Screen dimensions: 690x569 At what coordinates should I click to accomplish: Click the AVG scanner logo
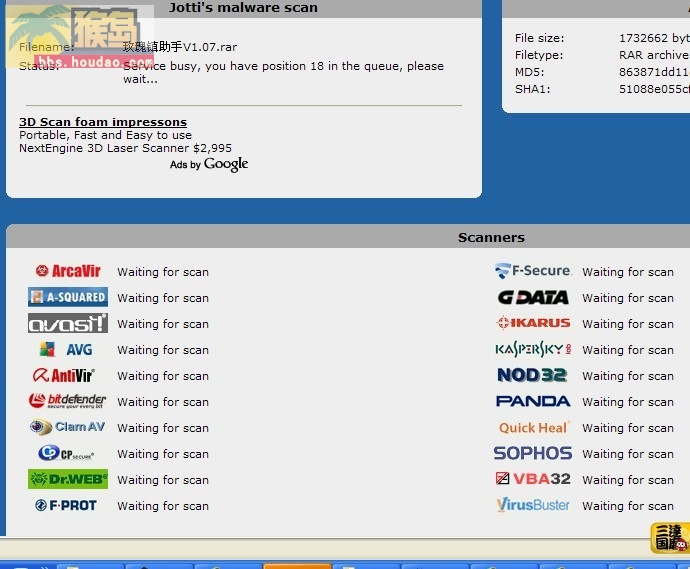click(66, 349)
